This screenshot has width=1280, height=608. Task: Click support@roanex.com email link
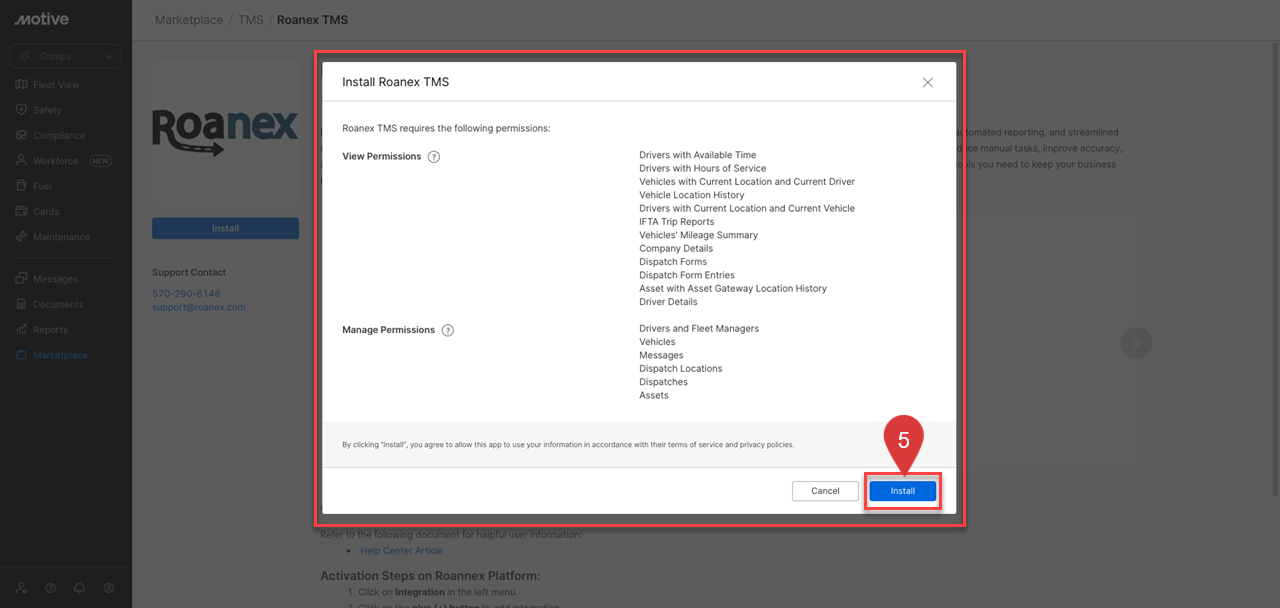click(x=198, y=307)
